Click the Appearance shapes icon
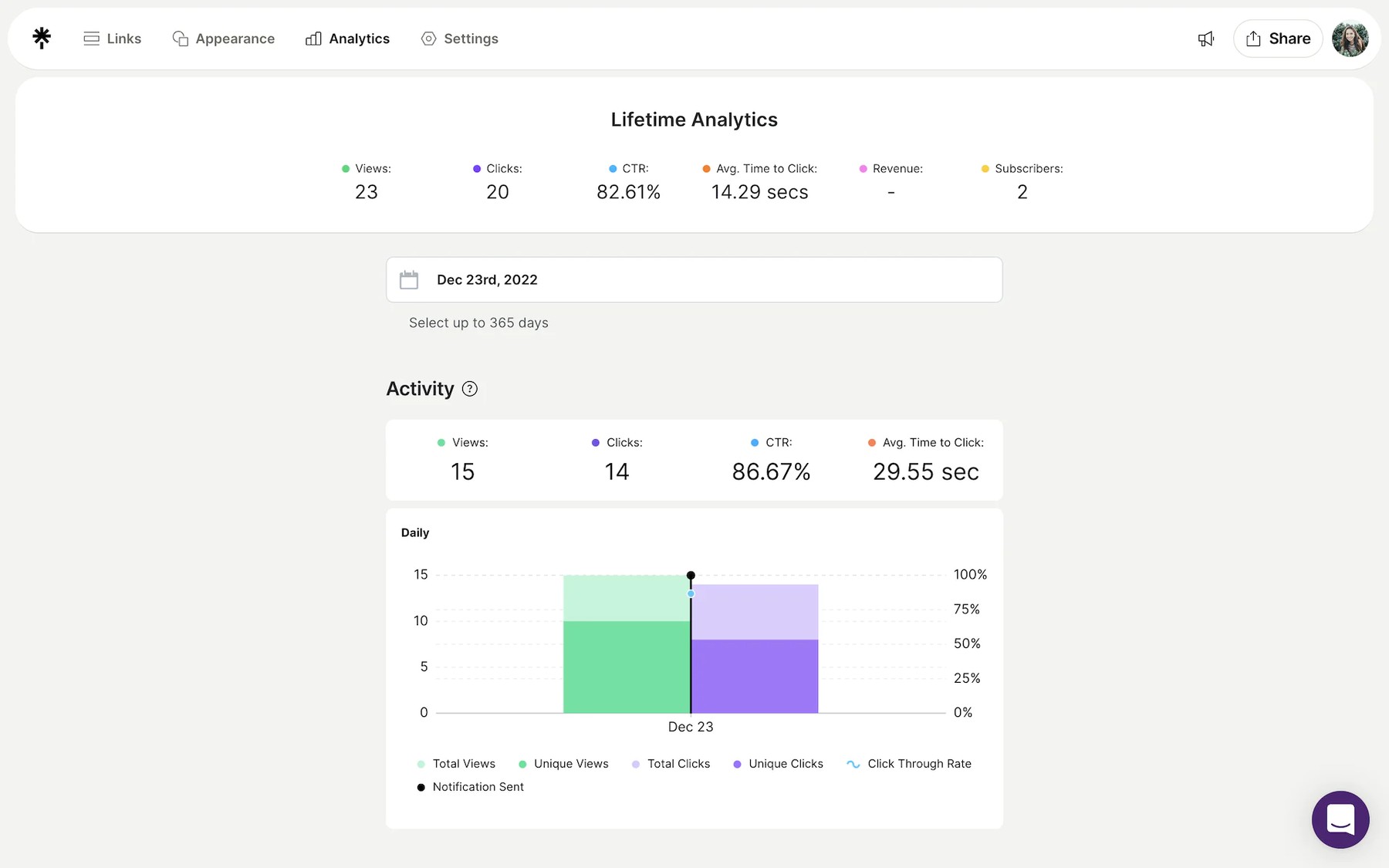1389x868 pixels. click(179, 38)
